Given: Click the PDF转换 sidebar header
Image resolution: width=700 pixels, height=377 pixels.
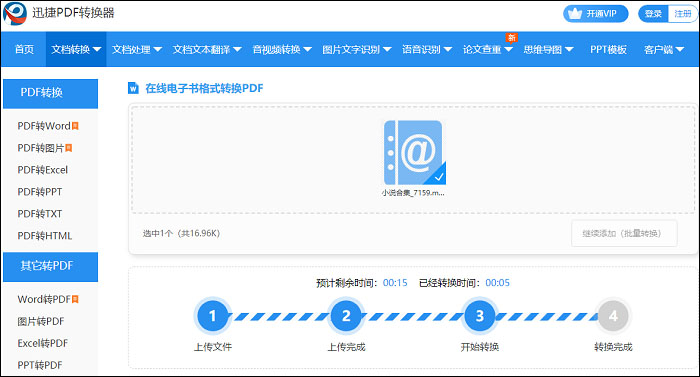Looking at the screenshot, I should pyautogui.click(x=50, y=93).
